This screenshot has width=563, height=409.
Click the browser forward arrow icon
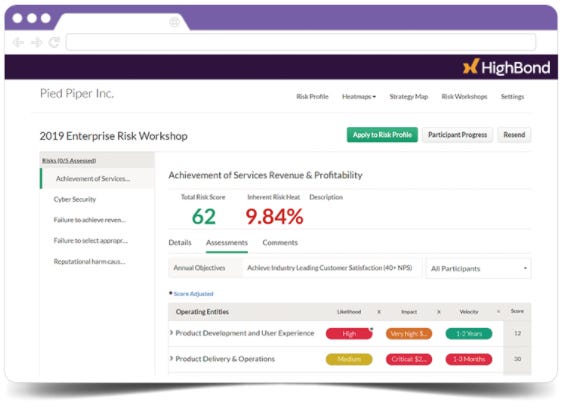pyautogui.click(x=36, y=42)
